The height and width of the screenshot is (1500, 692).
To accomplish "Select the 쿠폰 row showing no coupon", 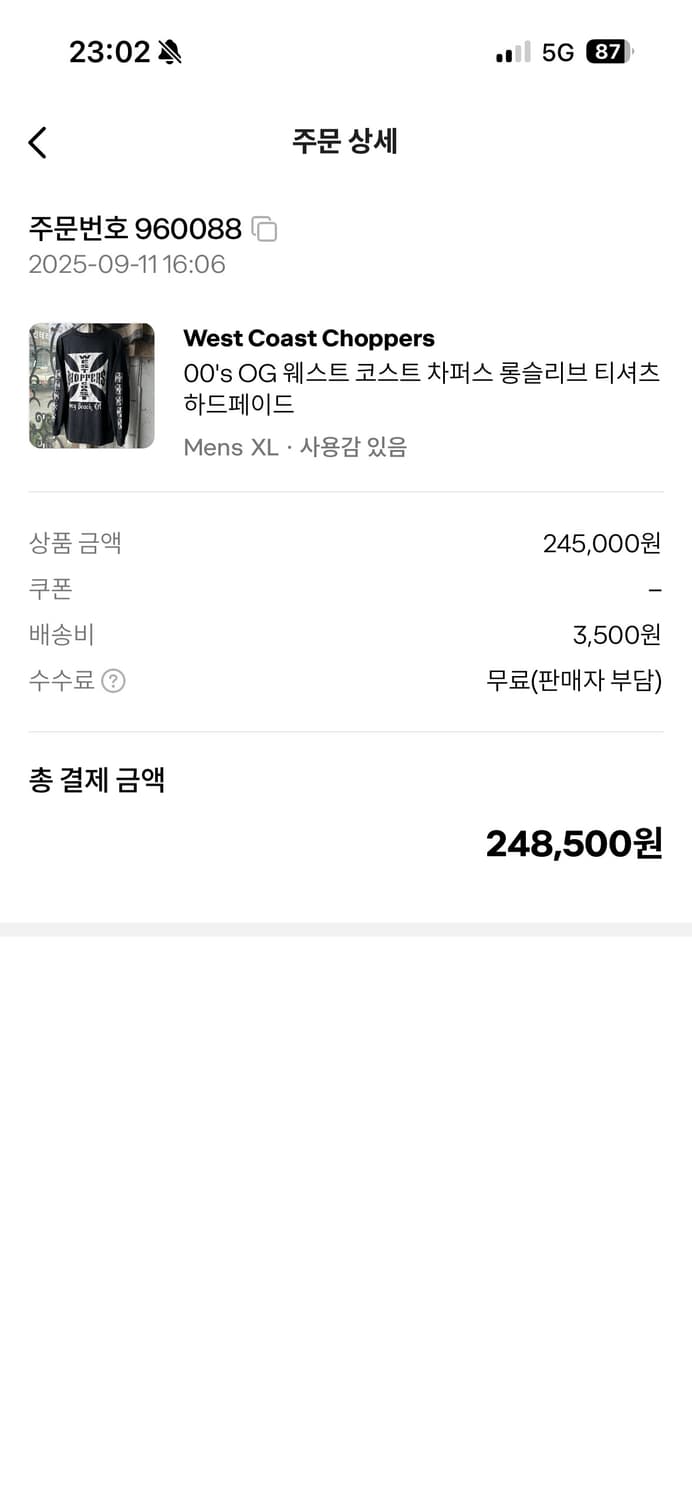I will (x=345, y=589).
